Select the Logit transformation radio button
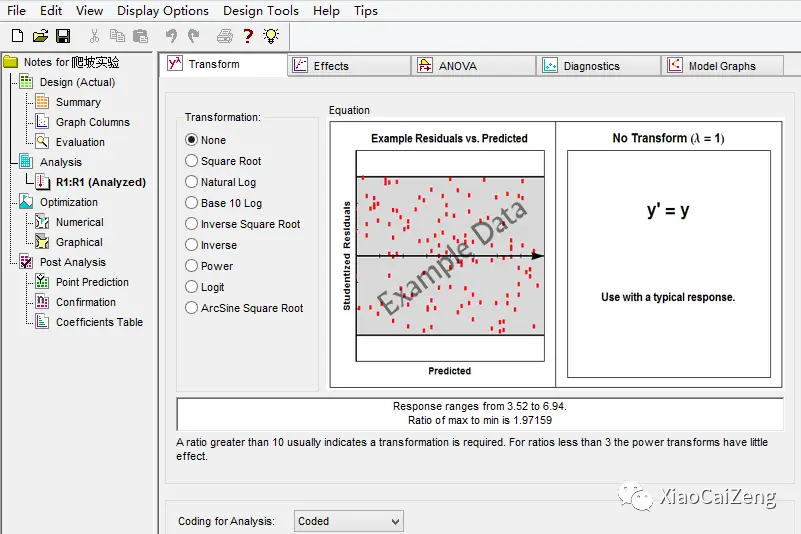 (192, 286)
